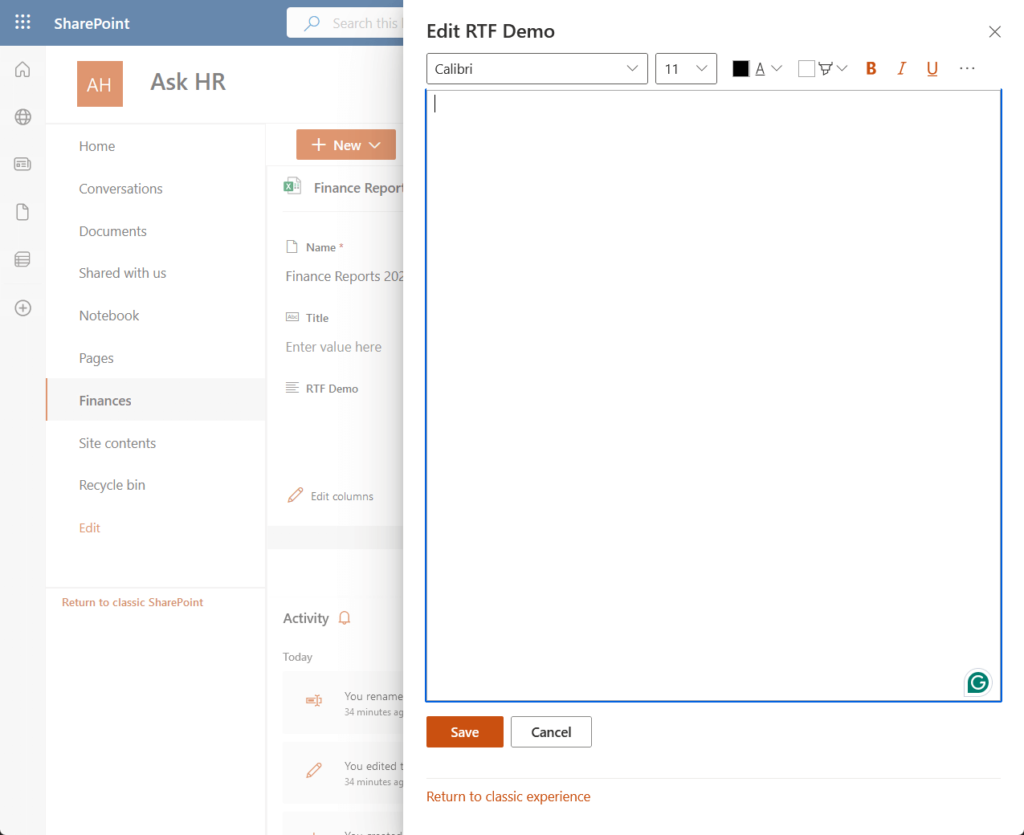Click the highlight marker icon

(x=825, y=69)
